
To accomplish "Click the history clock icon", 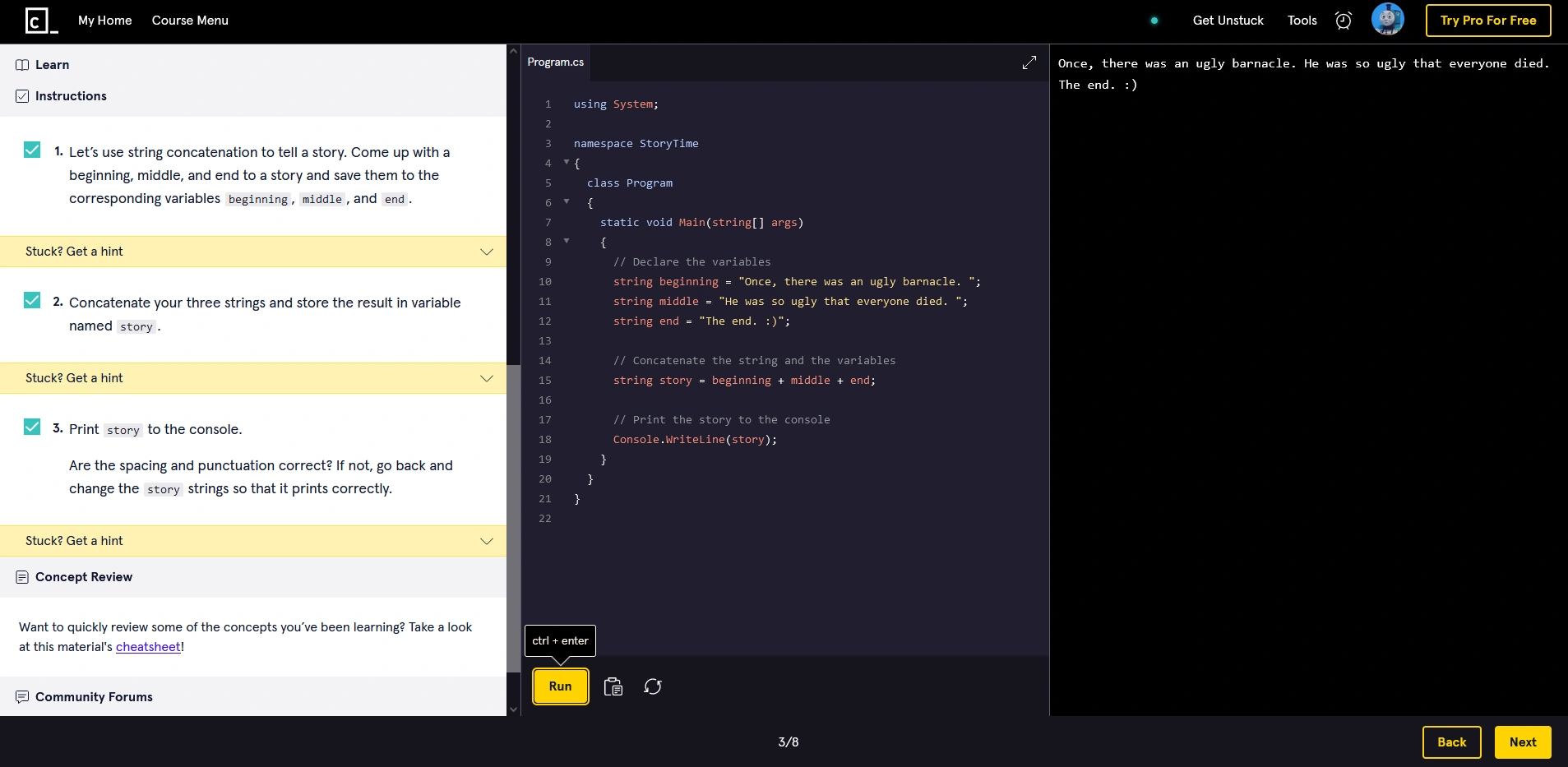I will pyautogui.click(x=1343, y=20).
